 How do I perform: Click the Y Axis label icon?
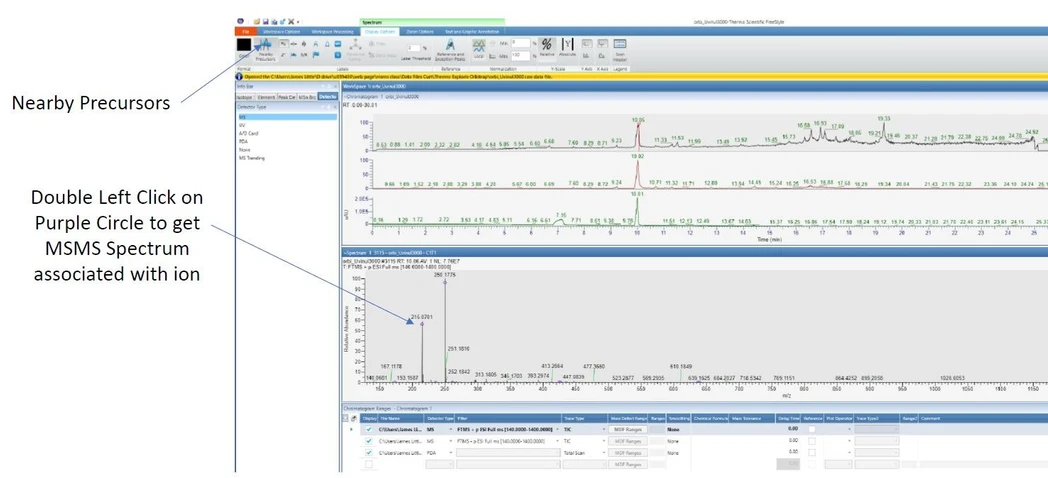pos(586,43)
